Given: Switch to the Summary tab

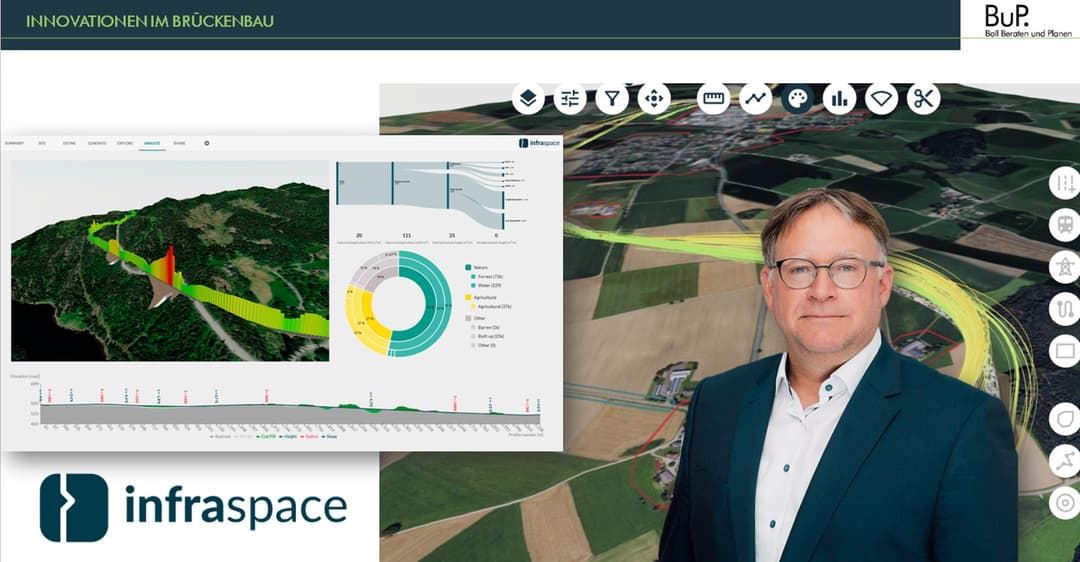Looking at the screenshot, I should pos(14,143).
